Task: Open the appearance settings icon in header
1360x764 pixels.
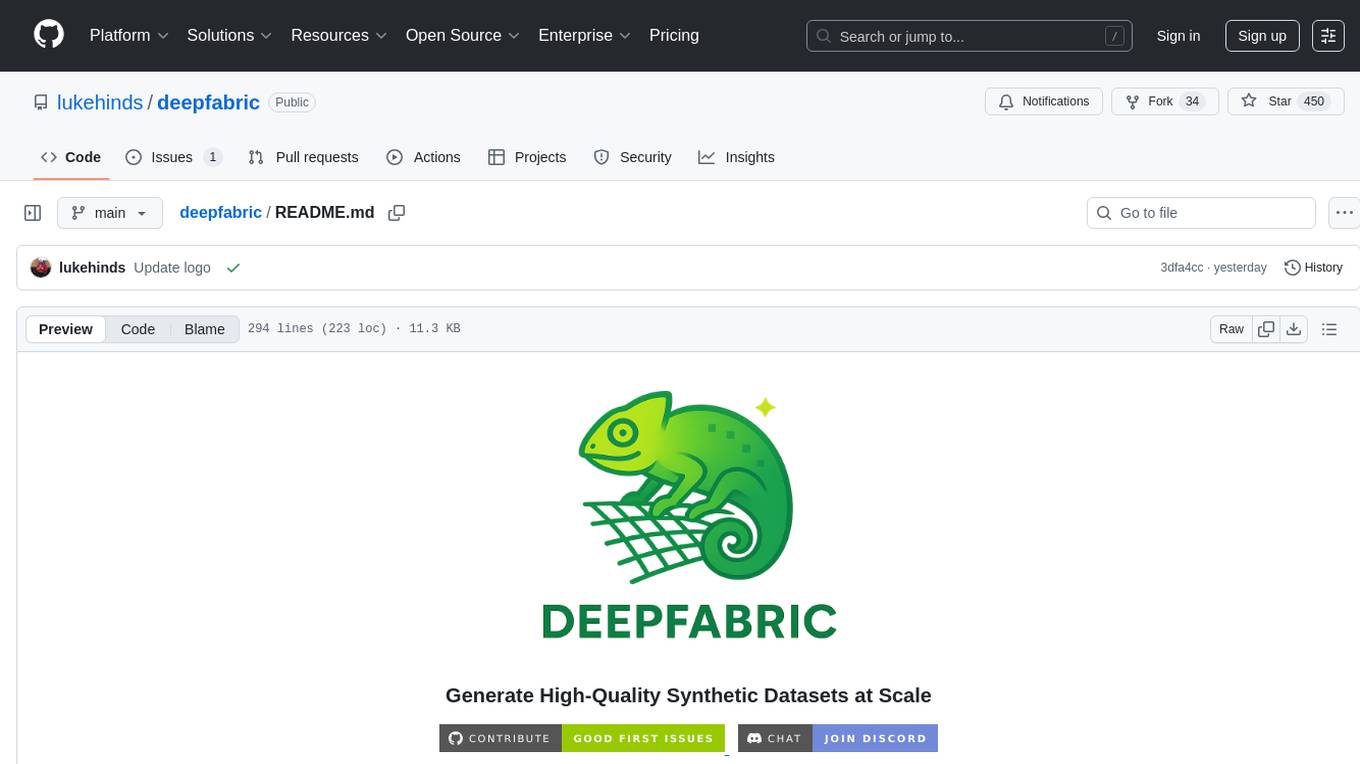Action: [x=1328, y=36]
